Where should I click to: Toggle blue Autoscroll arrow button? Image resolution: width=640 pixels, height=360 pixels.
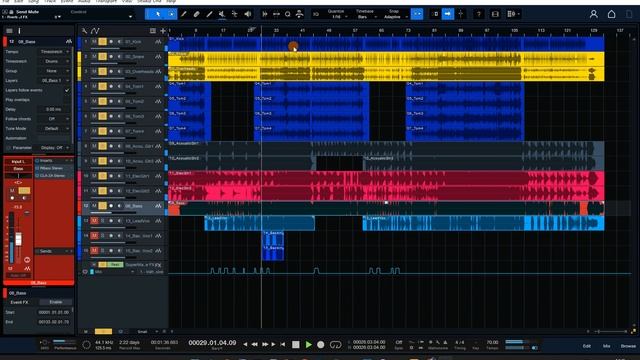click(x=448, y=14)
